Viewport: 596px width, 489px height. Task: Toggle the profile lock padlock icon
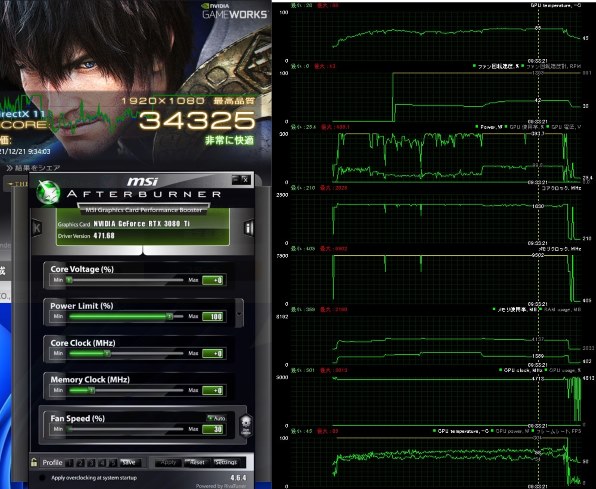point(34,462)
